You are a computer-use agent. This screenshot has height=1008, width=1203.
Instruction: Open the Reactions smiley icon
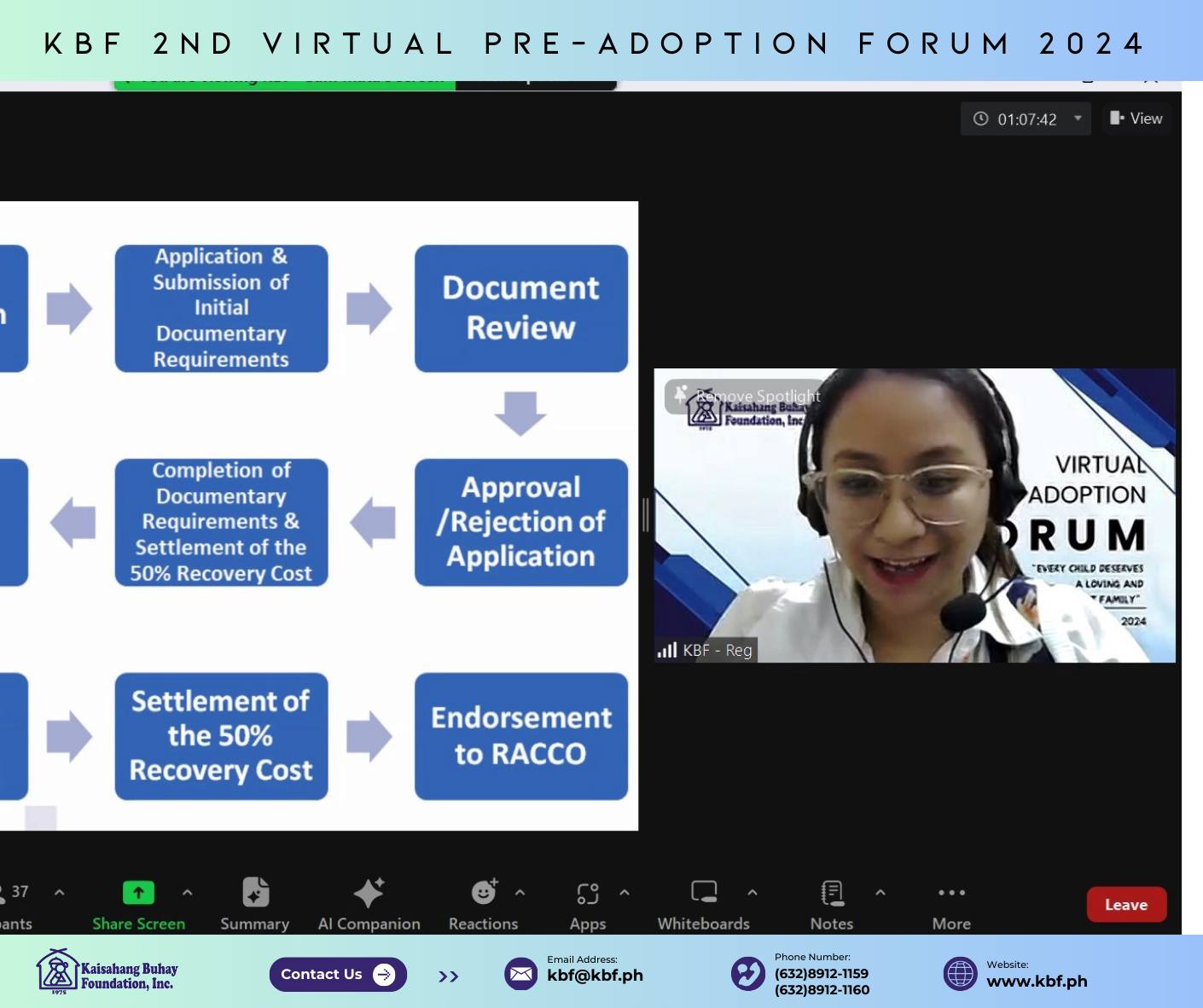(x=484, y=891)
